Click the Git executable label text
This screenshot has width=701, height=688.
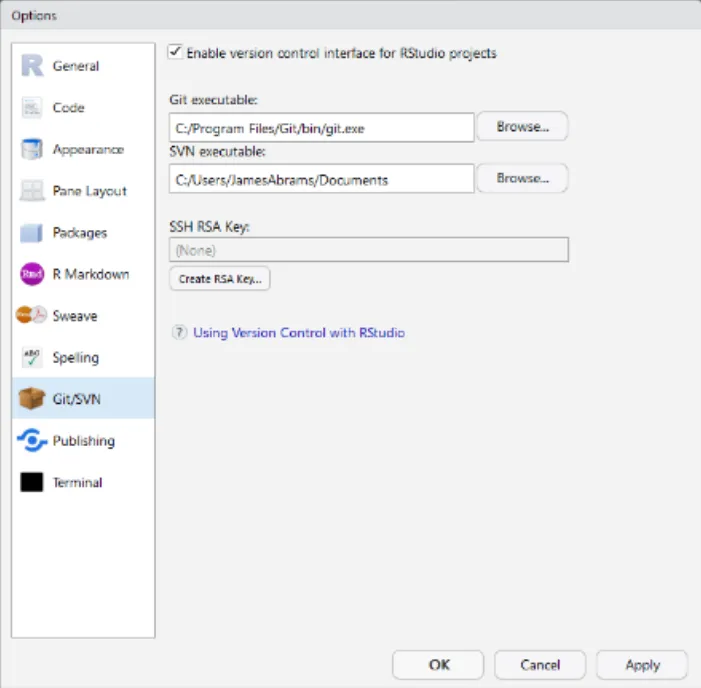(213, 100)
